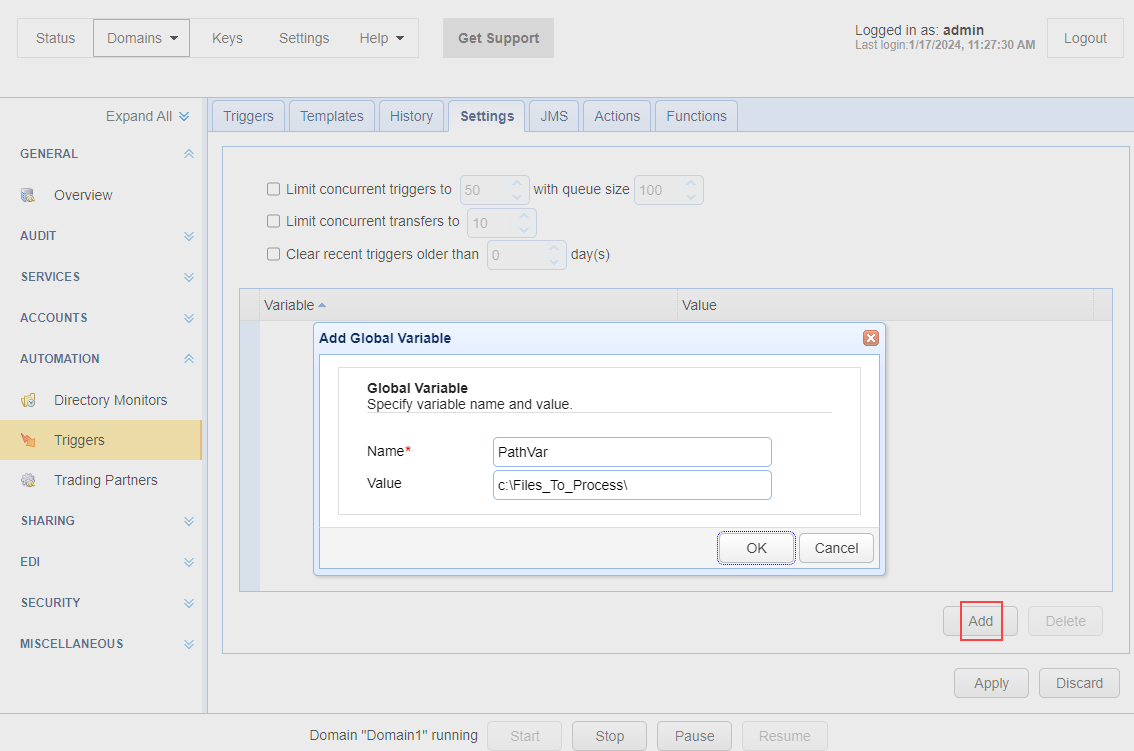Select the Settings tab
This screenshot has height=751, width=1134.
[487, 116]
